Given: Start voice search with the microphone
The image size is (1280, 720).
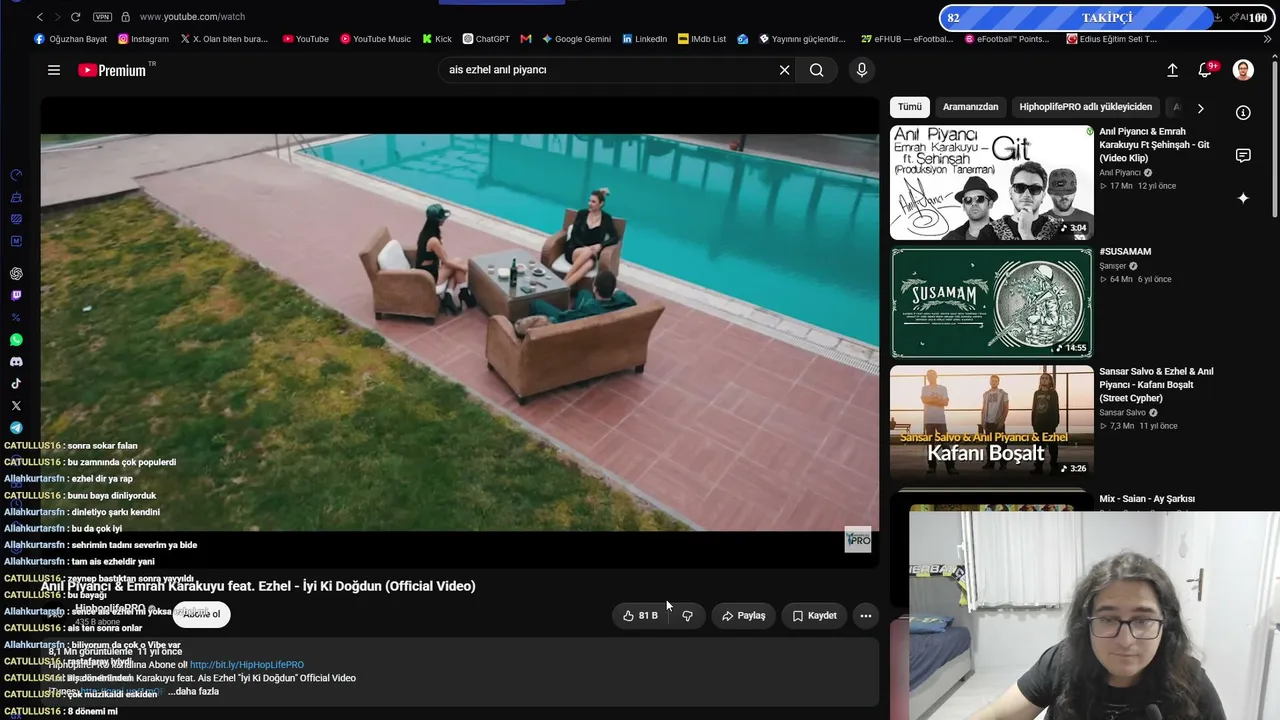Looking at the screenshot, I should click(862, 70).
